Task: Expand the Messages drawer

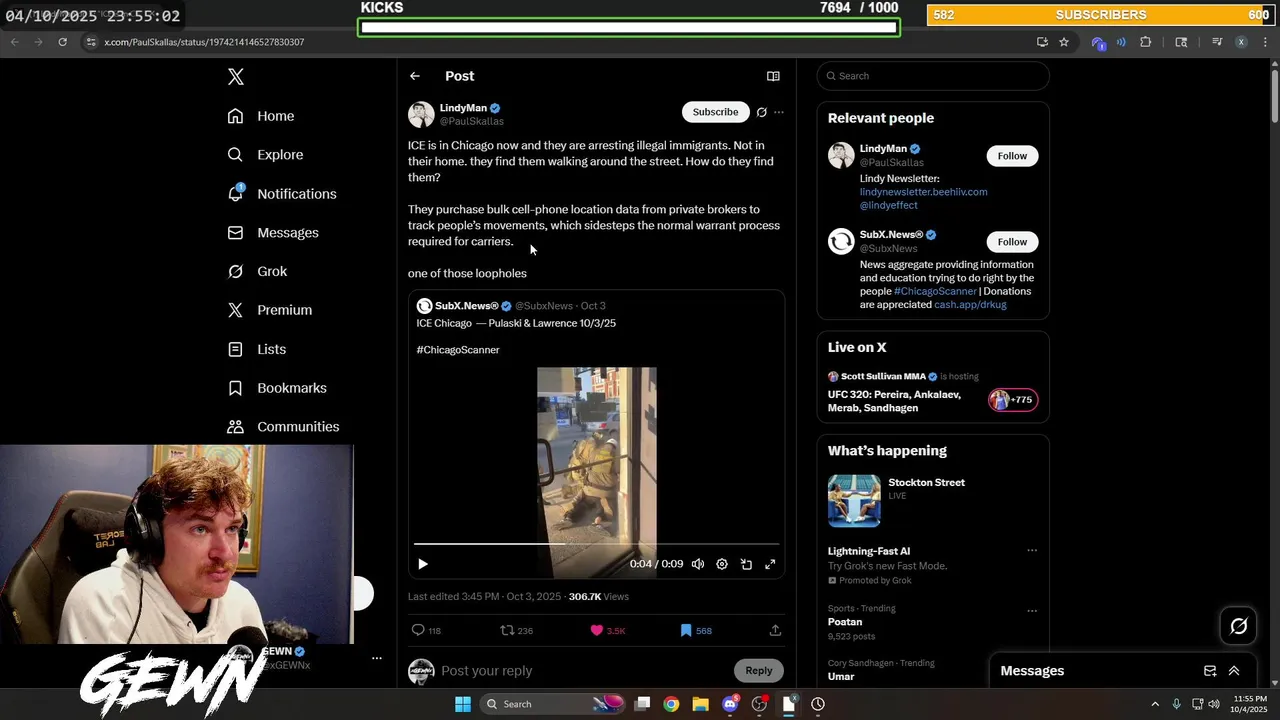Action: [1234, 671]
